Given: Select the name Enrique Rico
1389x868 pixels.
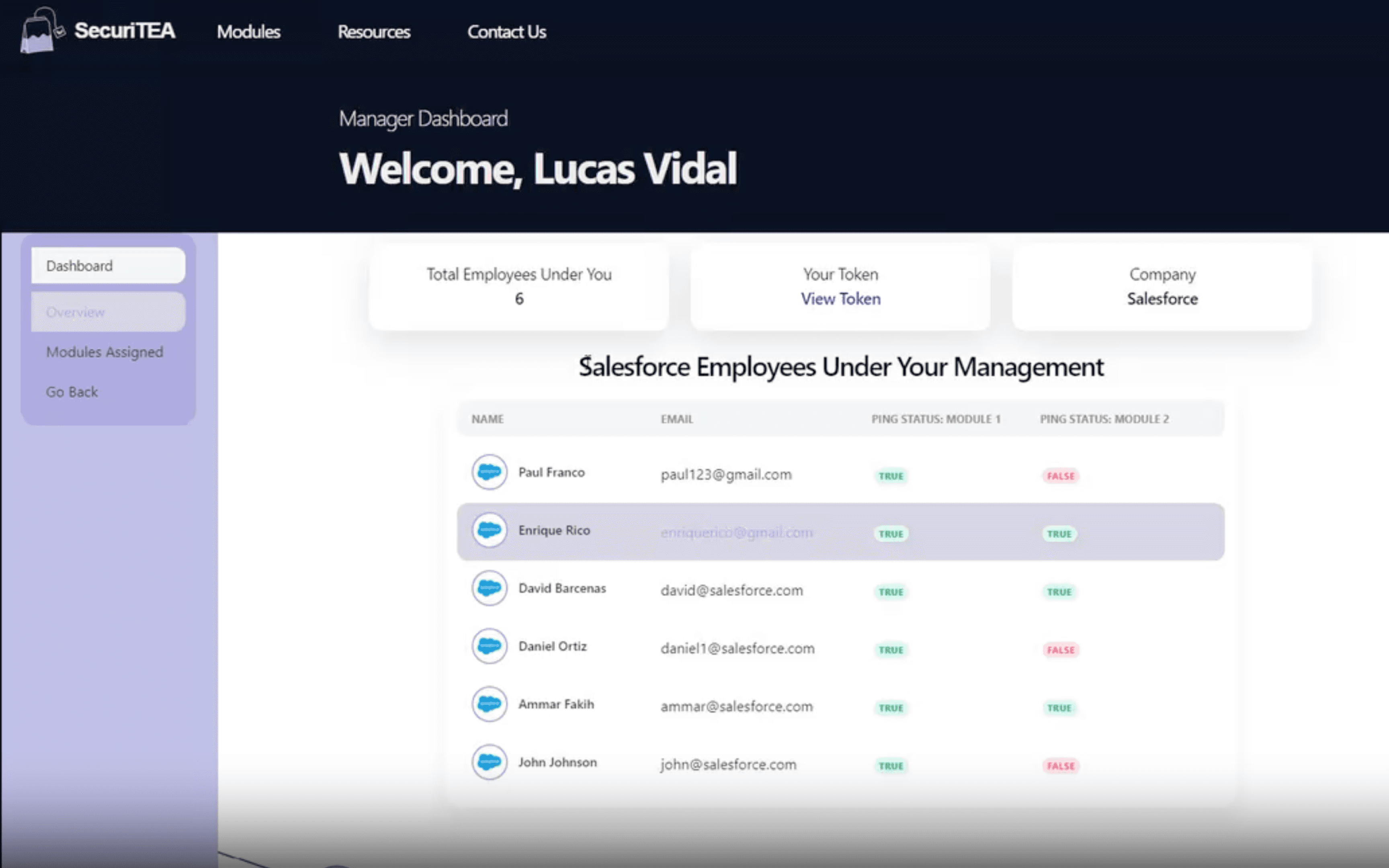Looking at the screenshot, I should pos(554,530).
